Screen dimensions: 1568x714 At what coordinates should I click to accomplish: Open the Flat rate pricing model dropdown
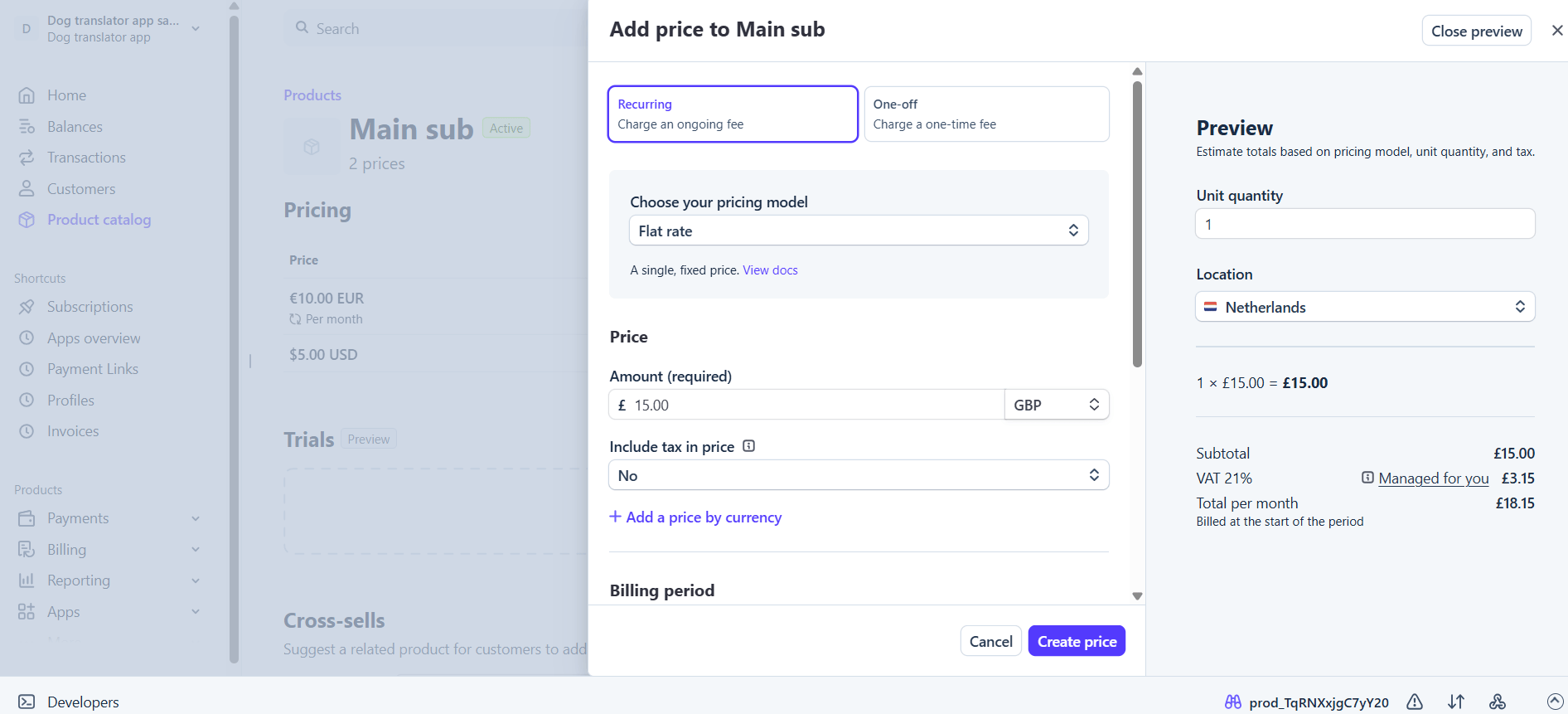tap(859, 231)
